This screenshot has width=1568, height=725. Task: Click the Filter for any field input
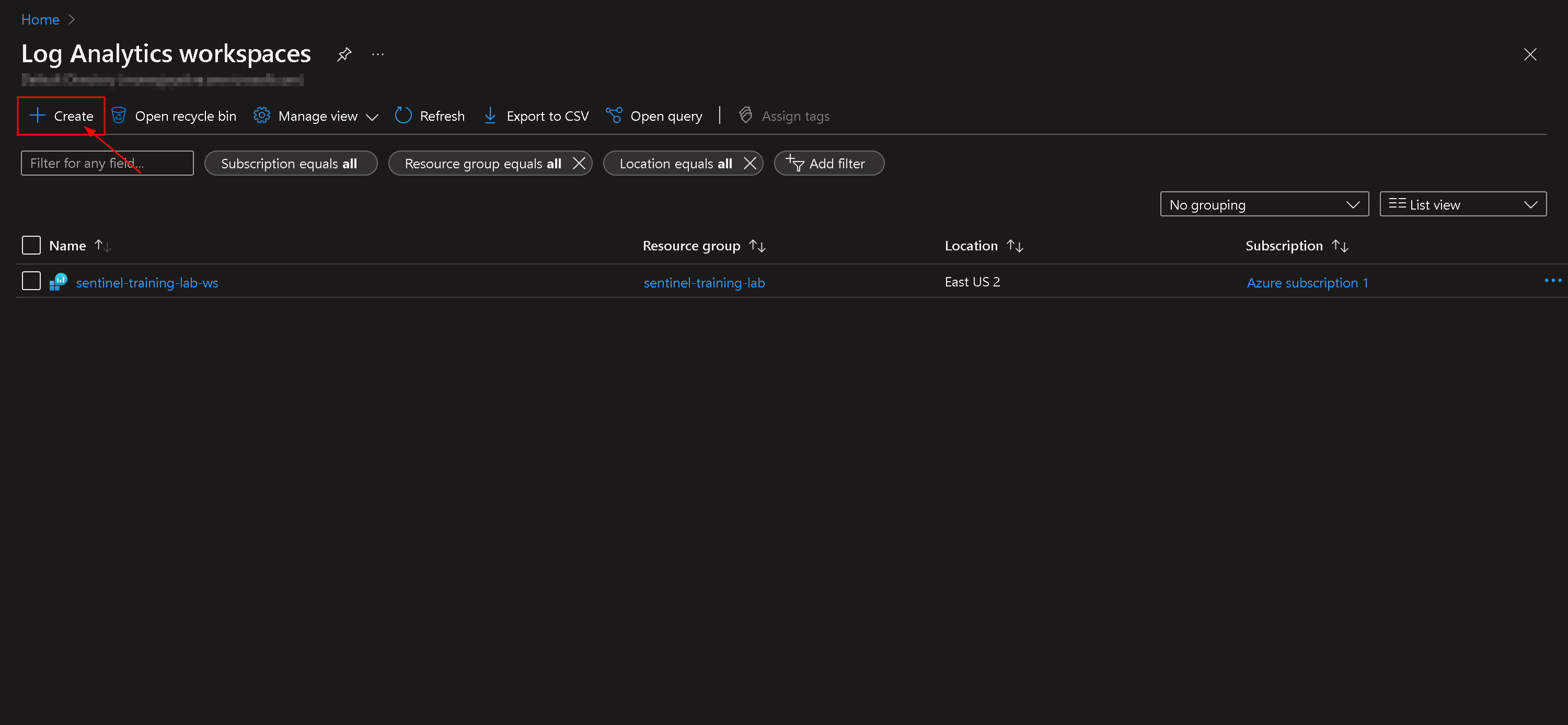107,163
